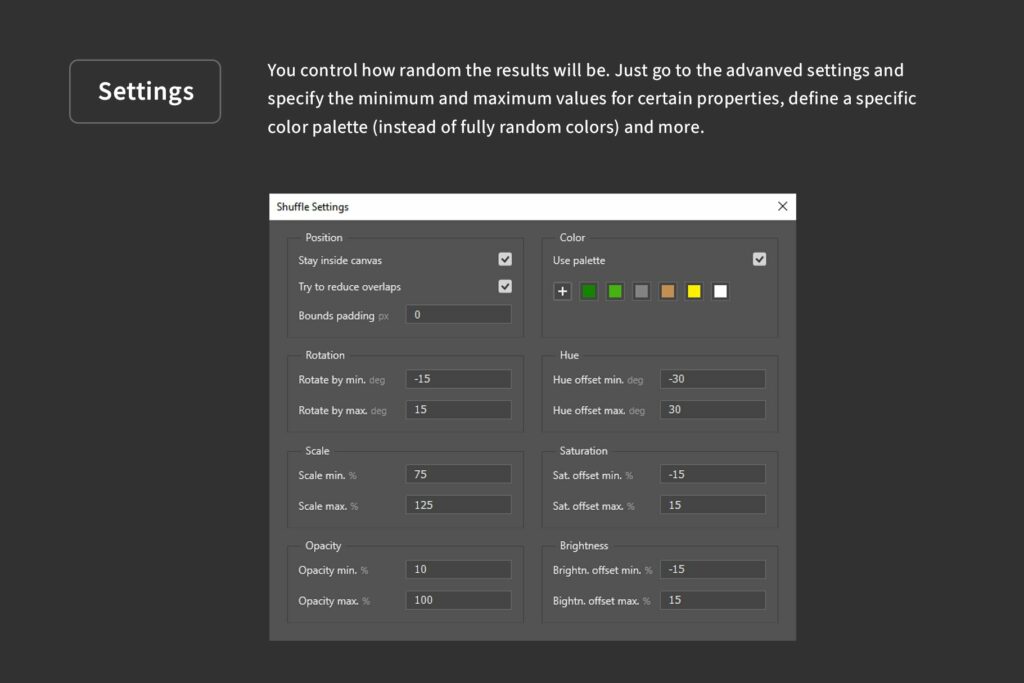Select the light green color swatch
1024x683 pixels.
(x=615, y=291)
